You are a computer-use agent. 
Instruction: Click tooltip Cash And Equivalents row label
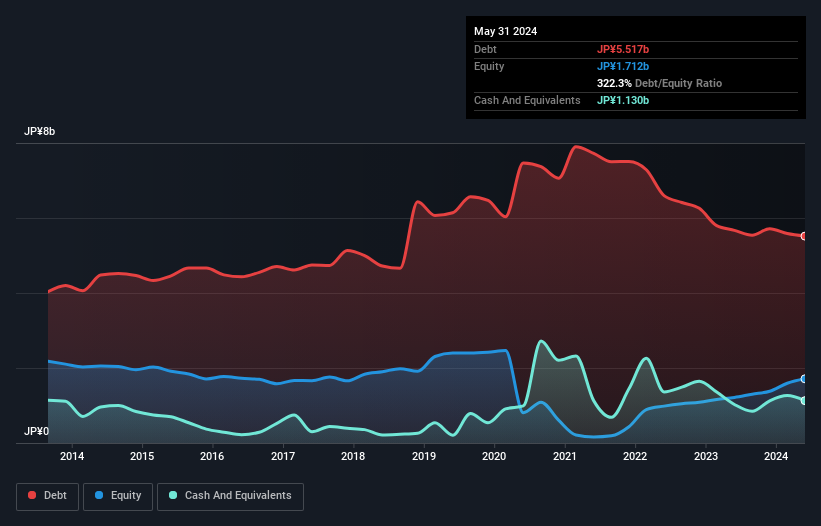[527, 100]
